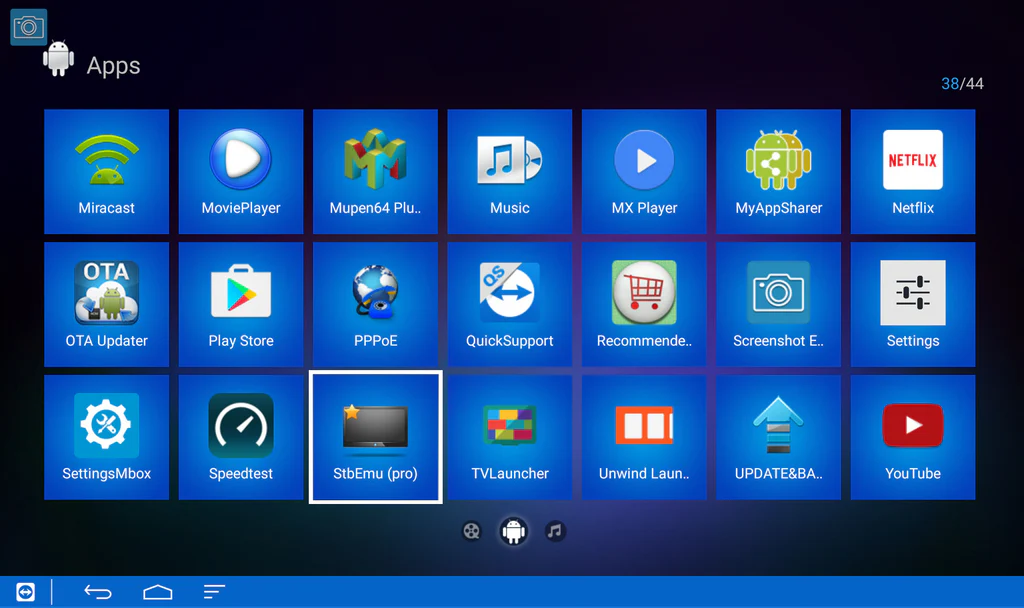1024x608 pixels.
Task: Click the screenshot tool in the corner
Action: [x=28, y=26]
